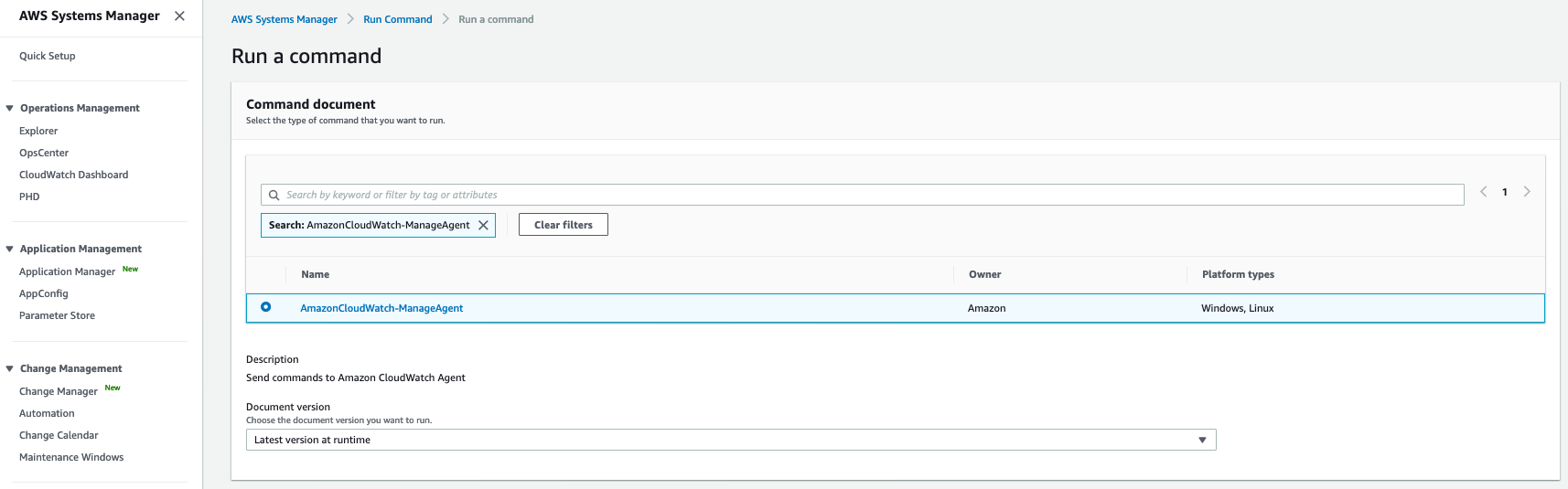
Task: Remove the AmazonCloudWatch-ManageAgent search filter
Action: 483,225
